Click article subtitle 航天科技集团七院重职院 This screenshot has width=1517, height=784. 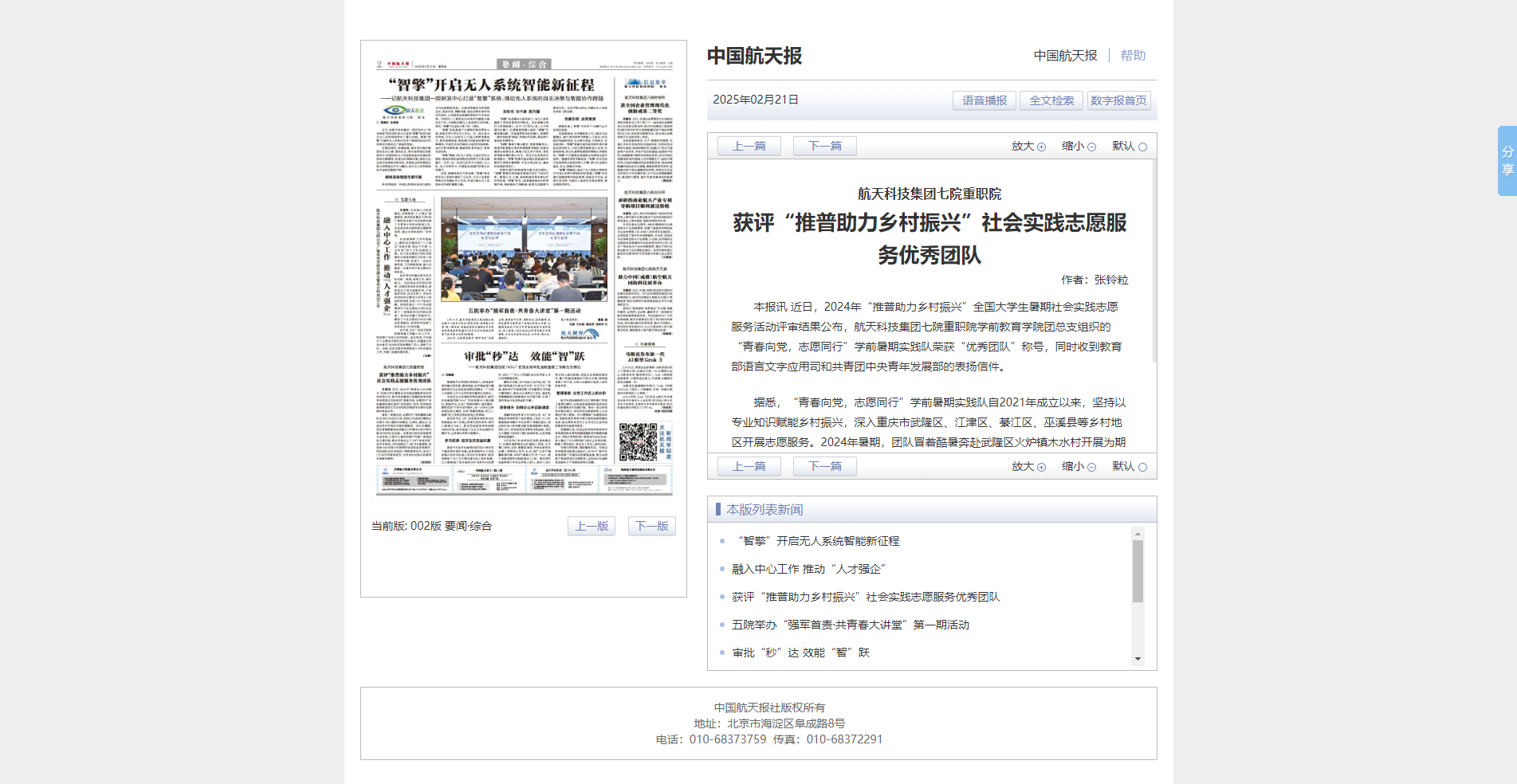click(x=929, y=194)
